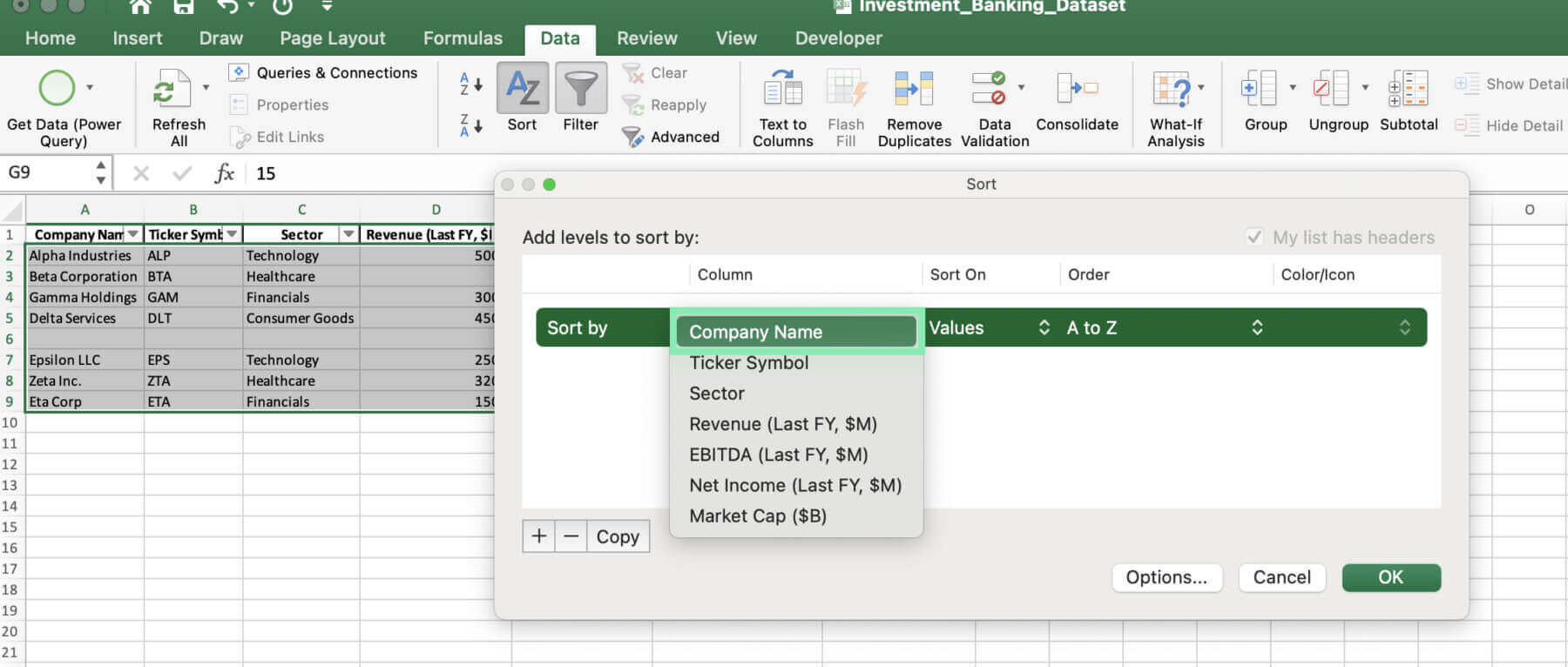Open Text to Columns tool
The image size is (1568, 667).
point(782,109)
